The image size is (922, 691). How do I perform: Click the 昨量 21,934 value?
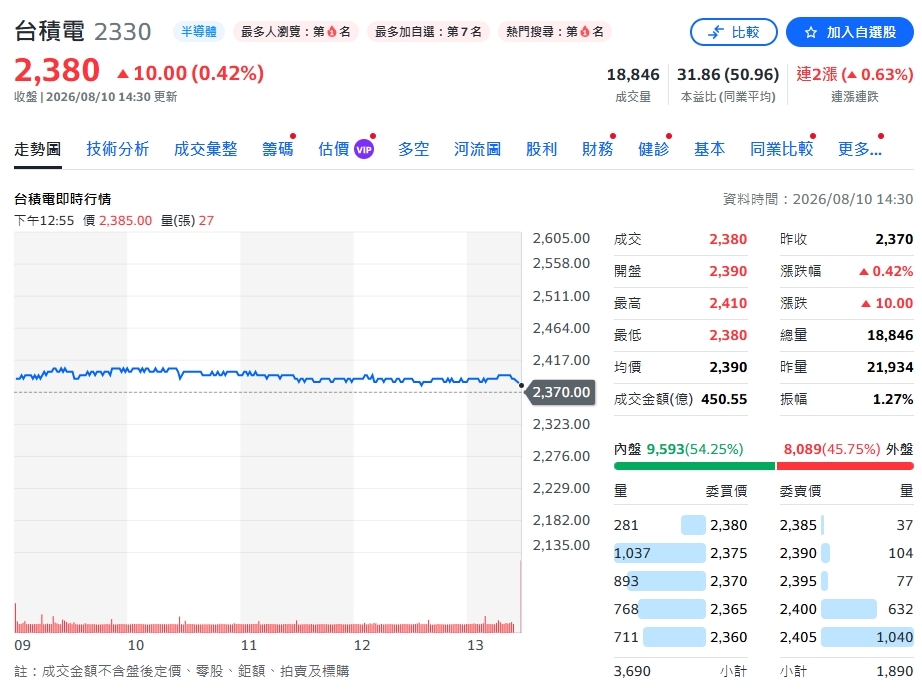click(x=890, y=368)
